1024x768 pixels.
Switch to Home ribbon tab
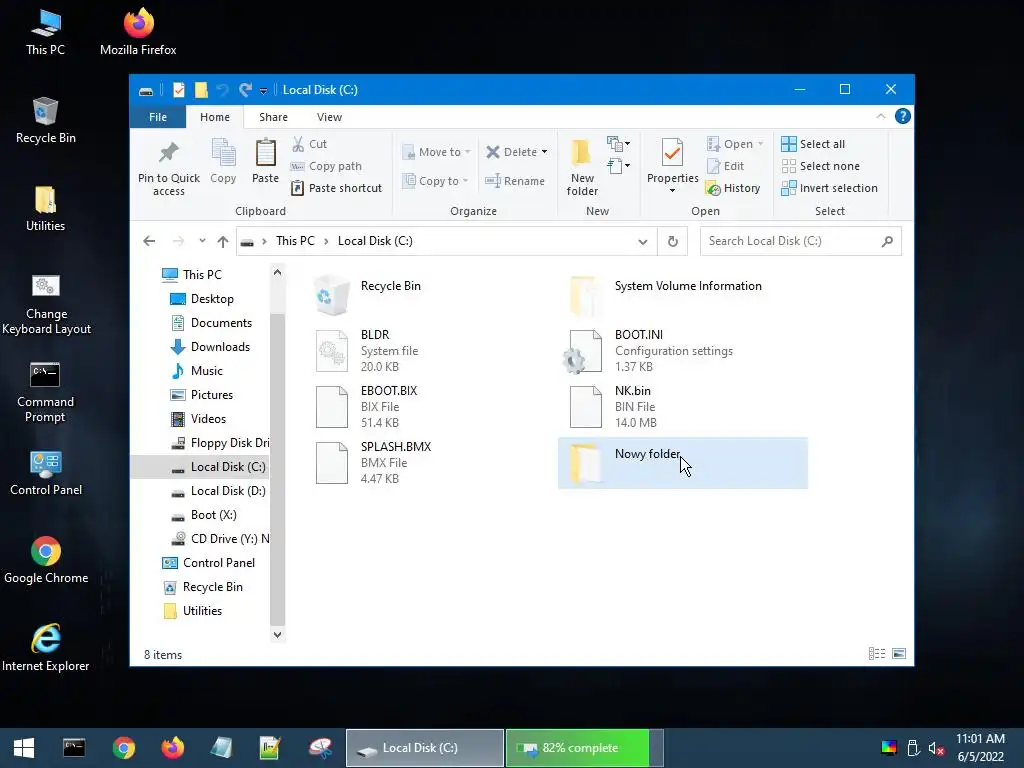215,117
